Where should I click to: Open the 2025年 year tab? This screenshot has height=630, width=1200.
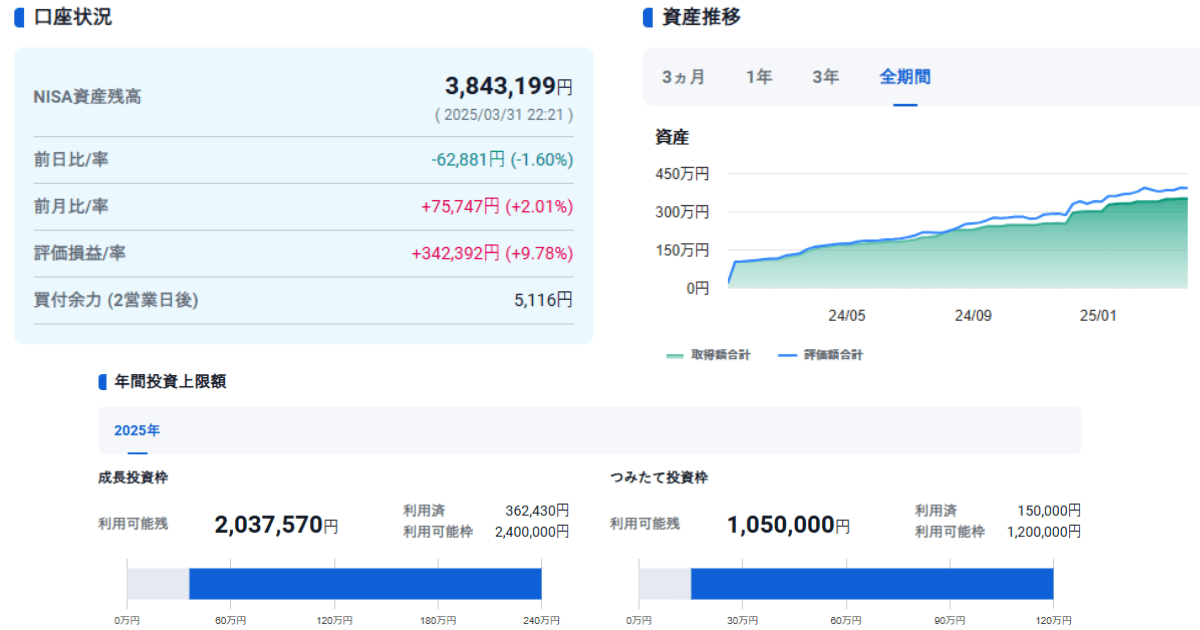[x=137, y=431]
